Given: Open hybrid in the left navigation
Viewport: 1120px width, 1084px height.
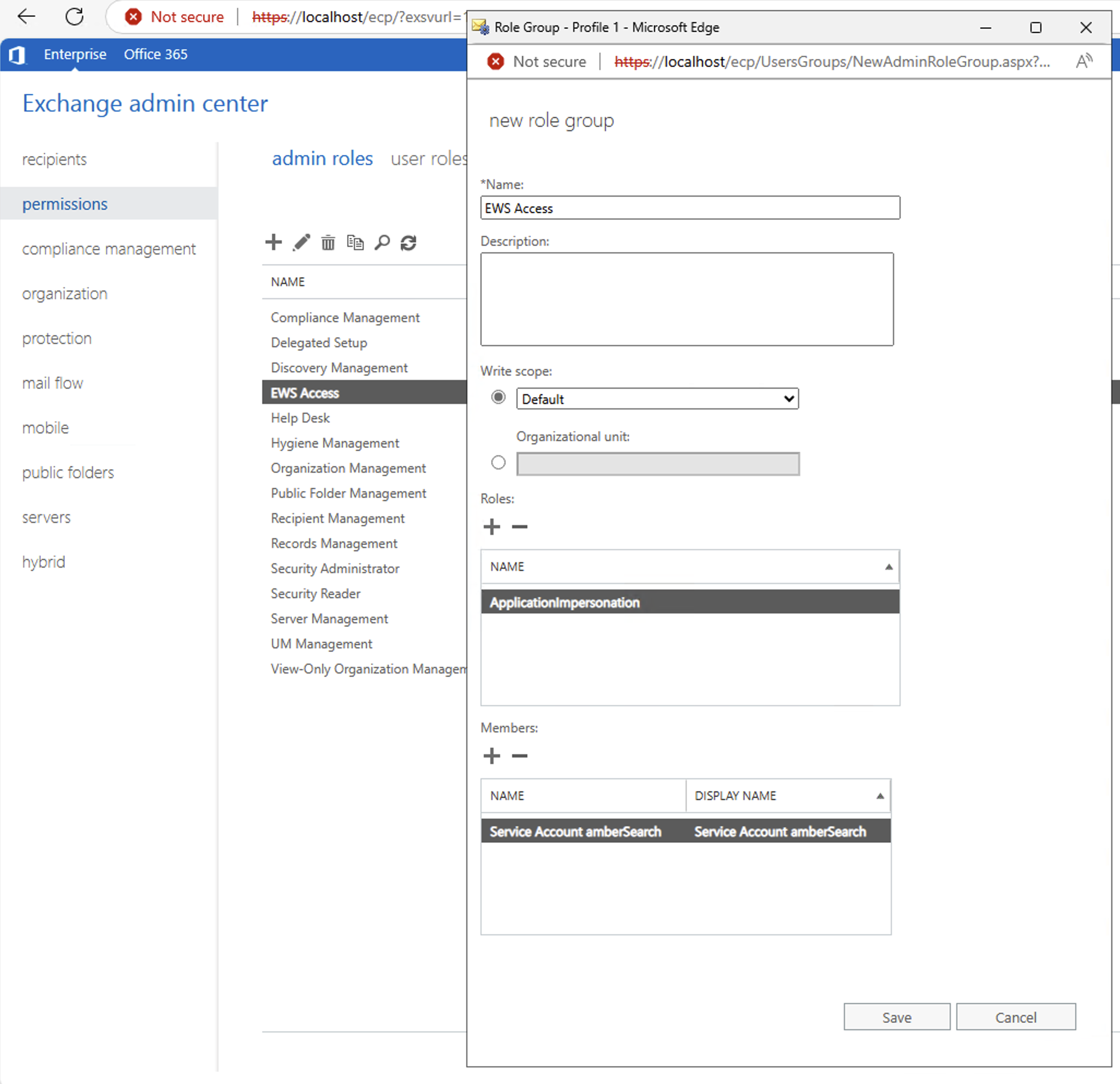Looking at the screenshot, I should click(44, 562).
